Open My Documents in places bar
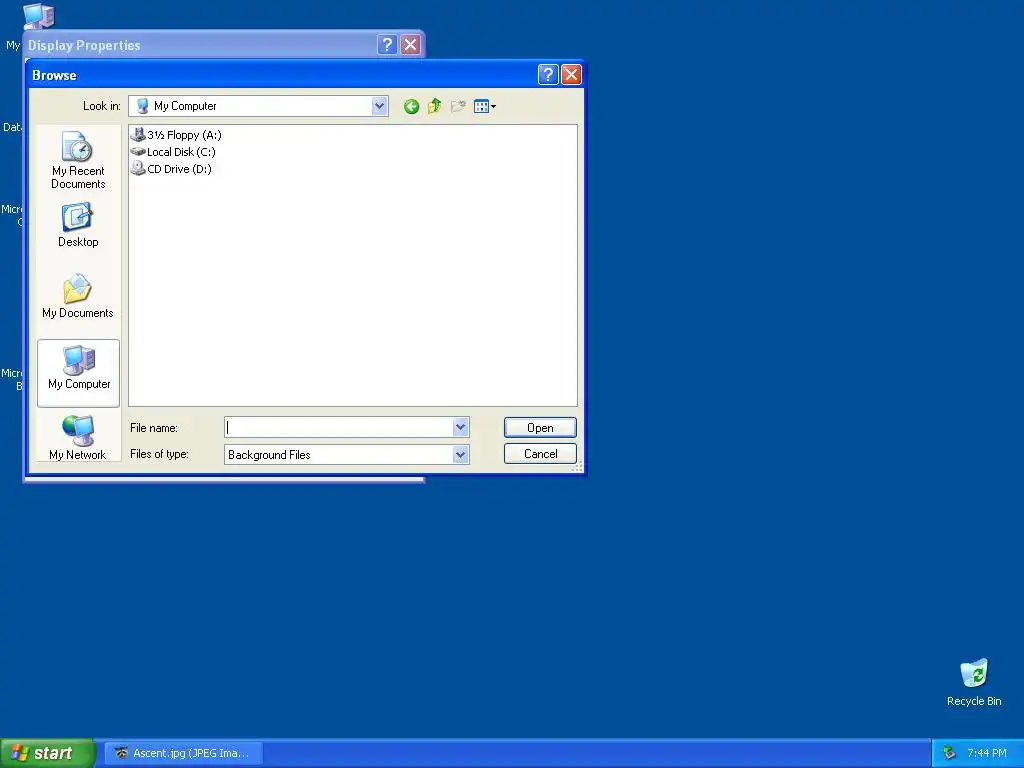The image size is (1024, 768). click(78, 296)
